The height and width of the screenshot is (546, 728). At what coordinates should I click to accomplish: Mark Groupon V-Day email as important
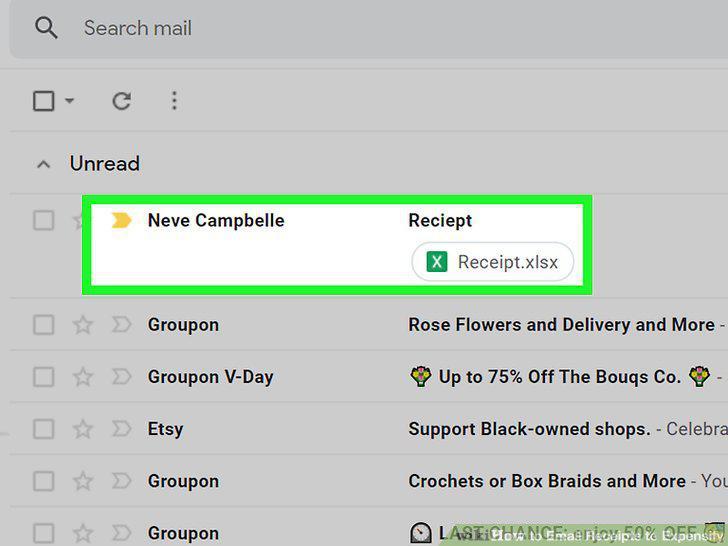pyautogui.click(x=121, y=377)
